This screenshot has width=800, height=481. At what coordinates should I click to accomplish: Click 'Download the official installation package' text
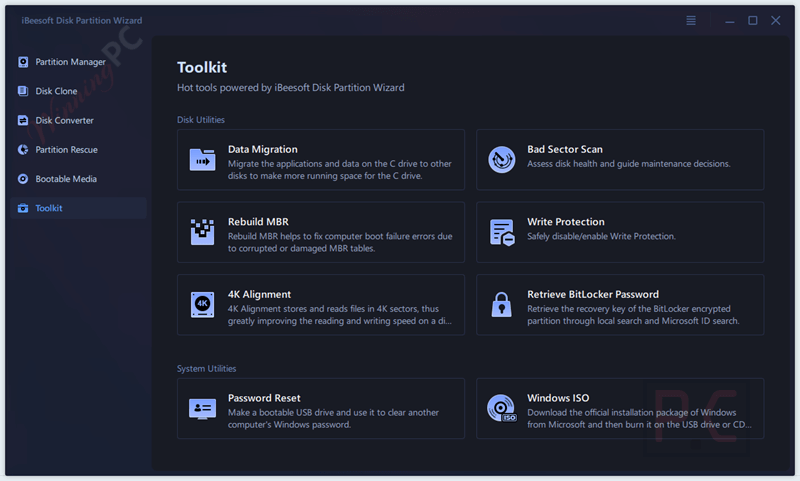[x=639, y=419]
